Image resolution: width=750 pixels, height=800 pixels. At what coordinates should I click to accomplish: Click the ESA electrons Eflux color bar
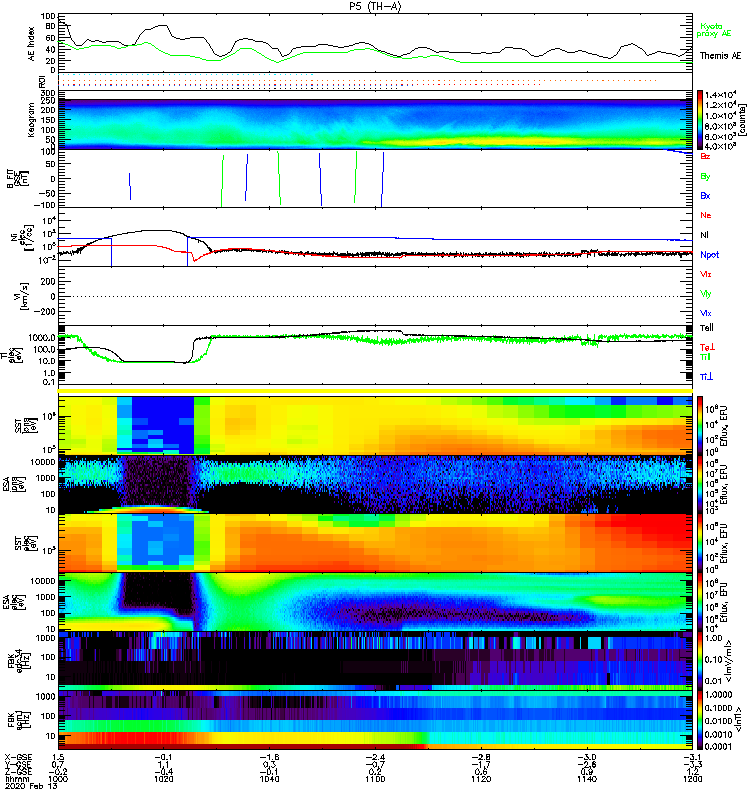pos(699,602)
